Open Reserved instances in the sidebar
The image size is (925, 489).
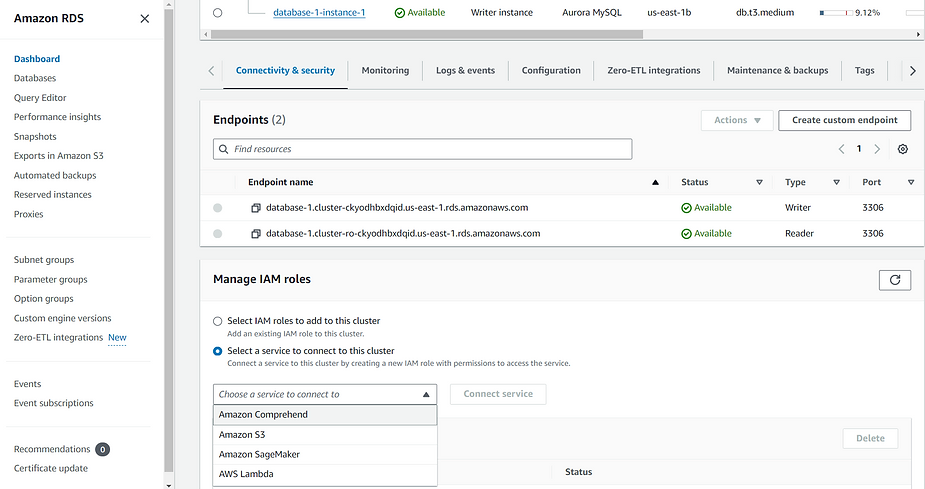[53, 195]
